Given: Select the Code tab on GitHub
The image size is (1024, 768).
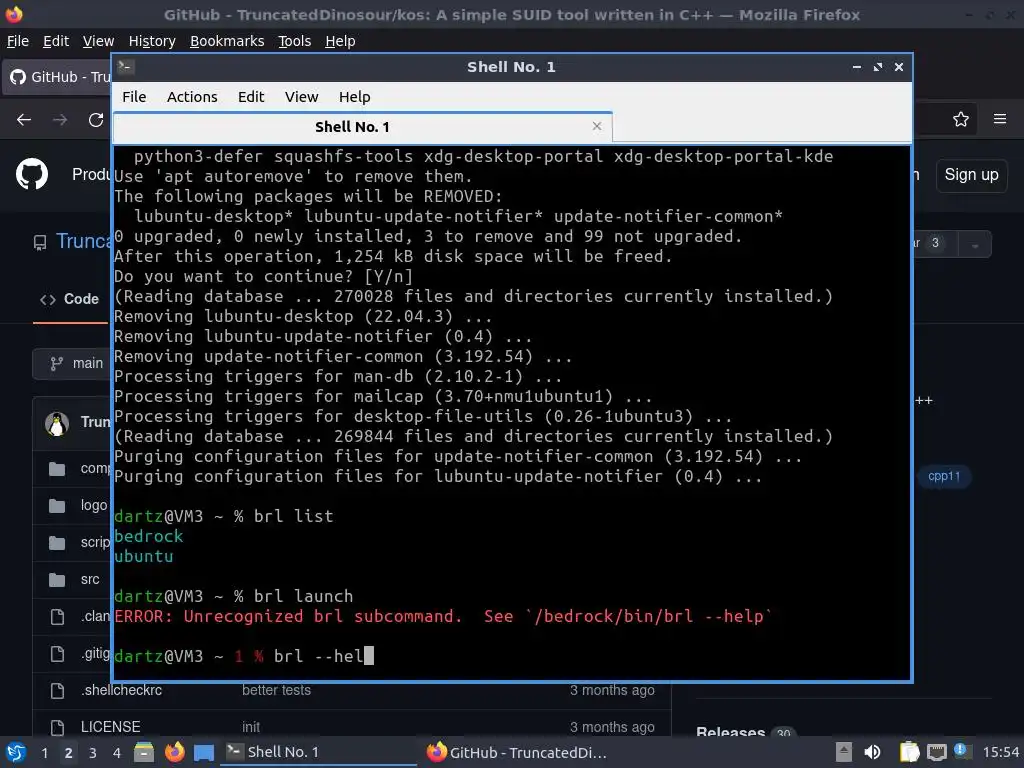Looking at the screenshot, I should coord(69,299).
